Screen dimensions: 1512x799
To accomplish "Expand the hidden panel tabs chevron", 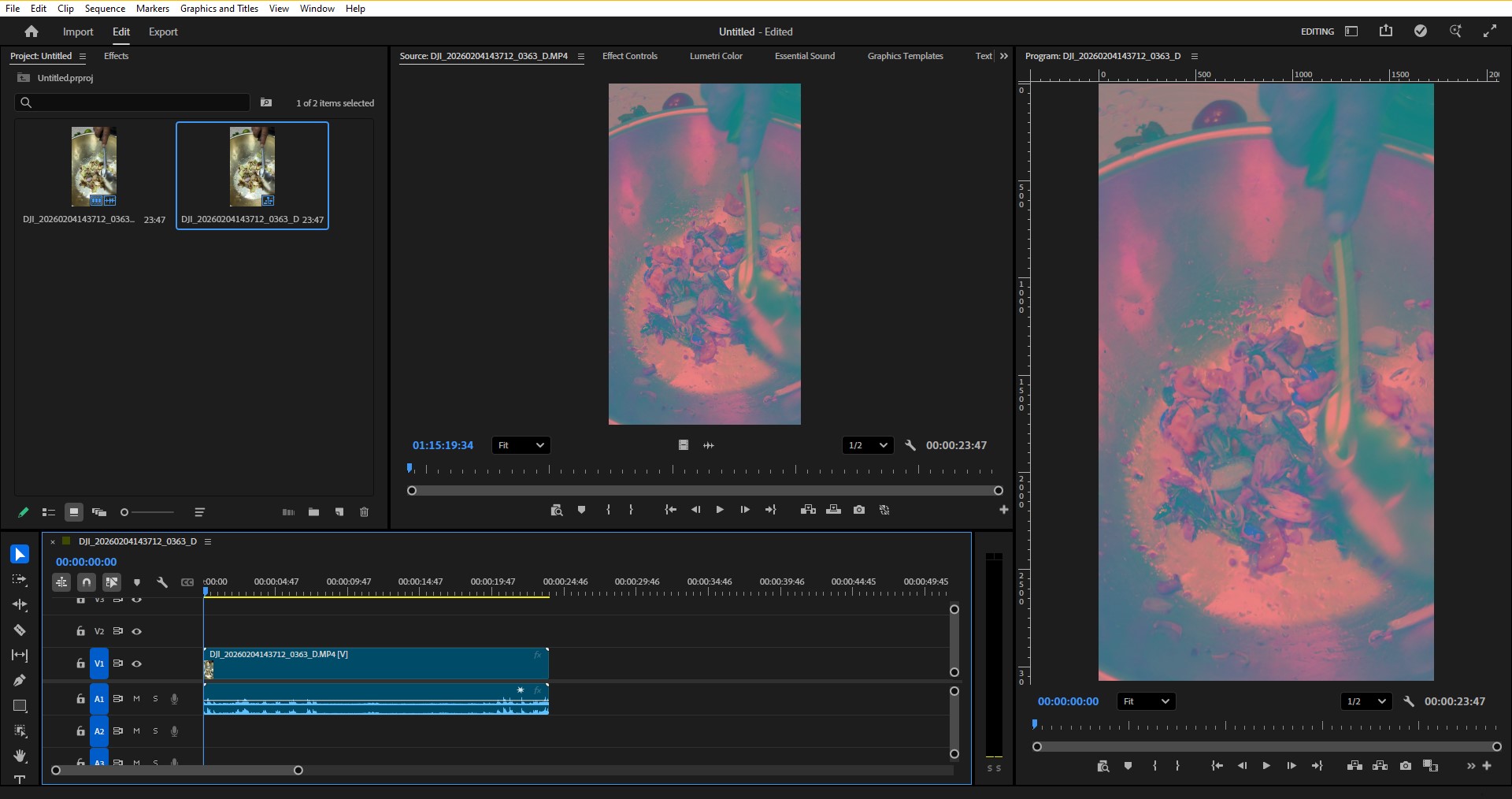I will 1003,56.
